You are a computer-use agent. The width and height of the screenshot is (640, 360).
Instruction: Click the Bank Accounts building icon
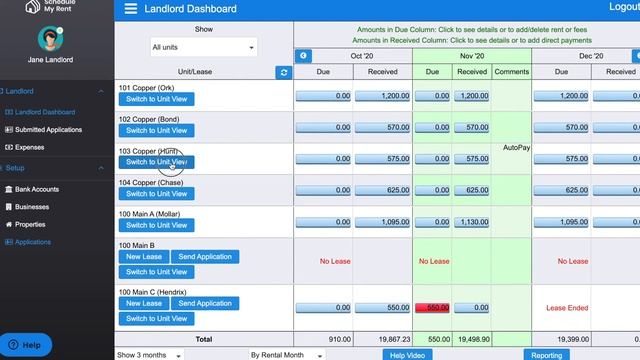pyautogui.click(x=9, y=189)
